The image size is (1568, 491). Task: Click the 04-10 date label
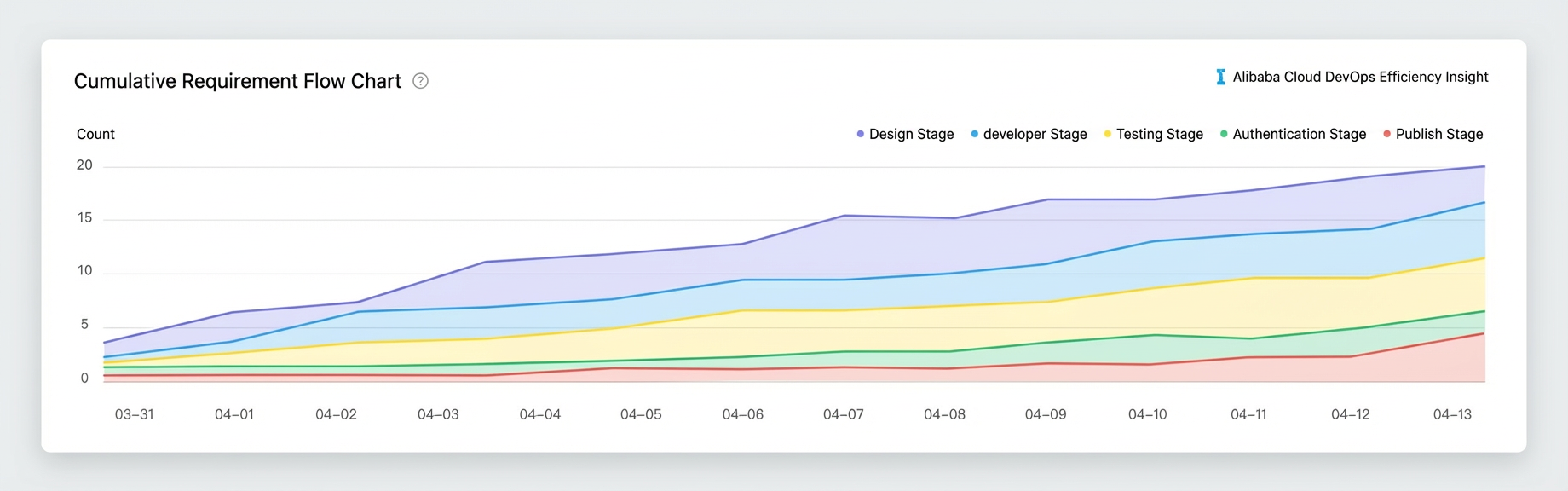click(x=1148, y=414)
